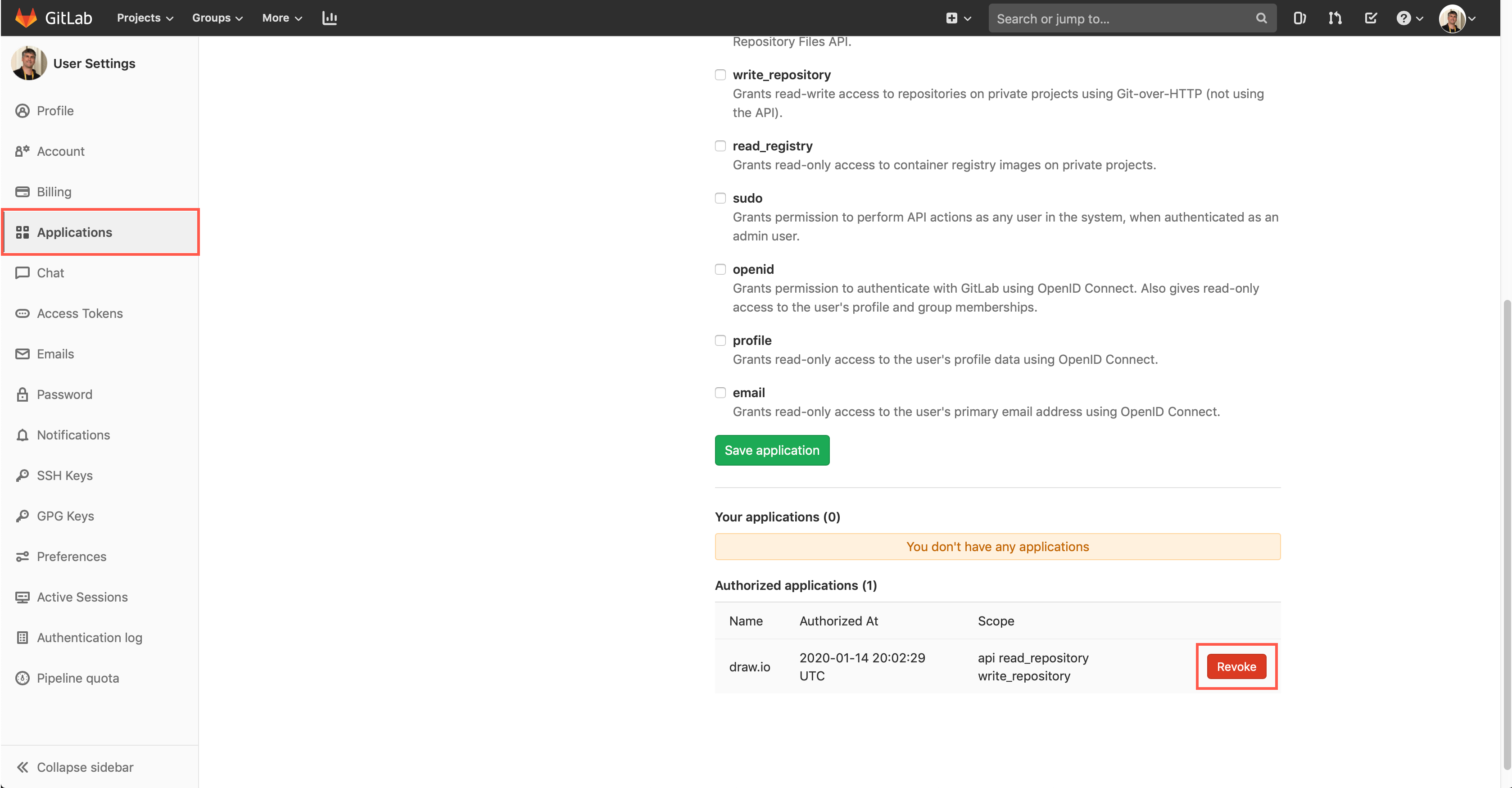Screen dimensions: 1512x788
Task: Check the read_registry scope
Action: [x=720, y=145]
